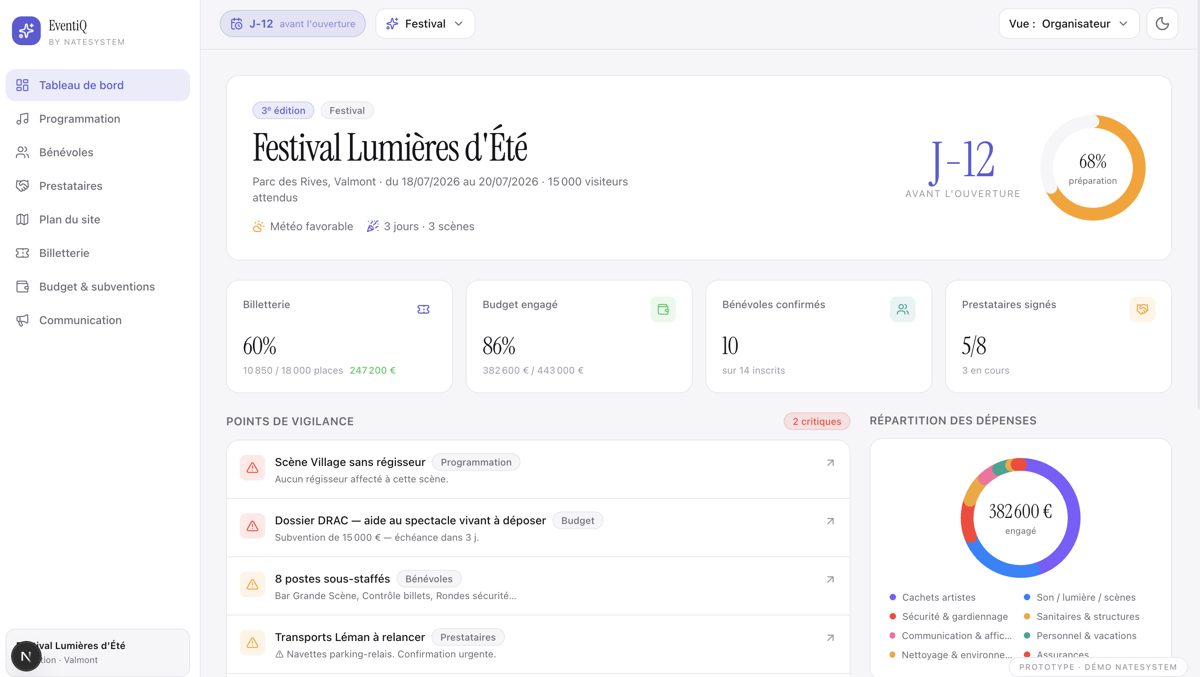Screen dimensions: 1200x677
Task: Click the Billetterie ticket icon in sidebar
Action: [x=22, y=253]
